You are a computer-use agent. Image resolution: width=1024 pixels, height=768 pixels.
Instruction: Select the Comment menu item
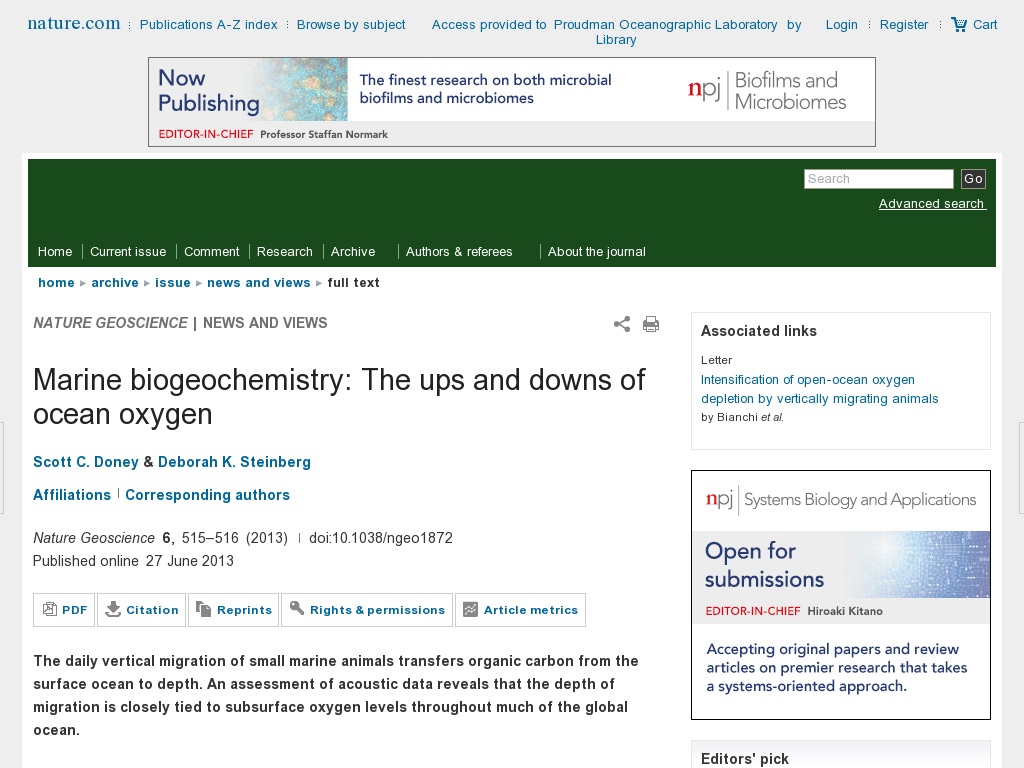click(x=212, y=251)
